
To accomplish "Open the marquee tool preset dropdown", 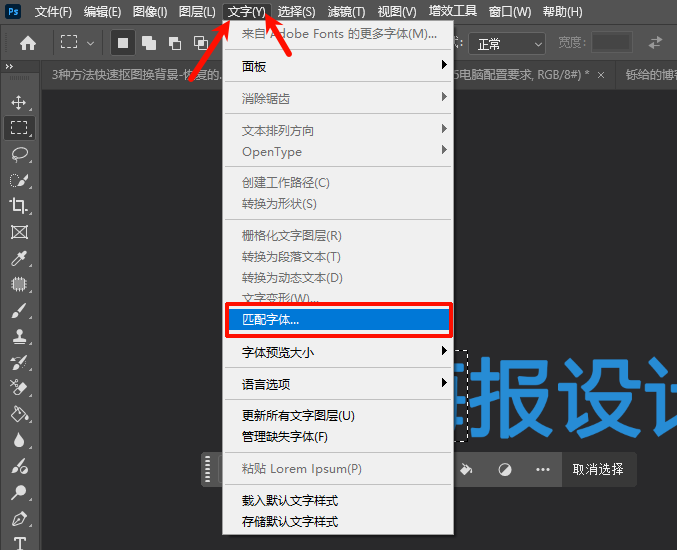I will click(x=90, y=44).
